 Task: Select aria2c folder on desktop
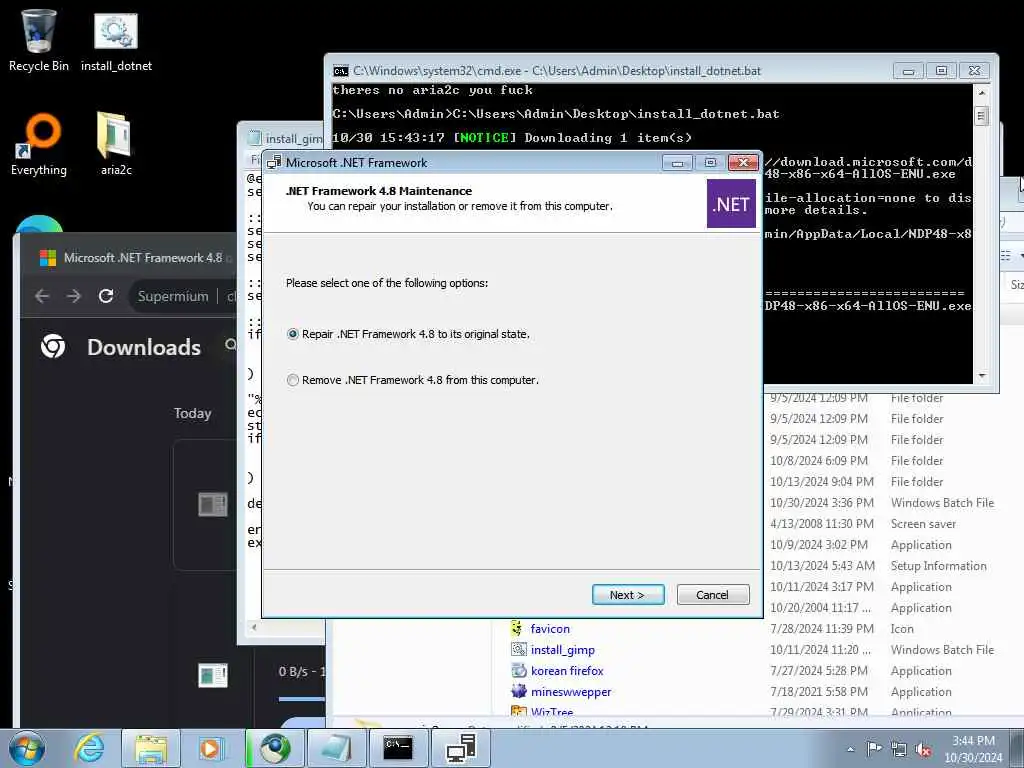tap(116, 144)
